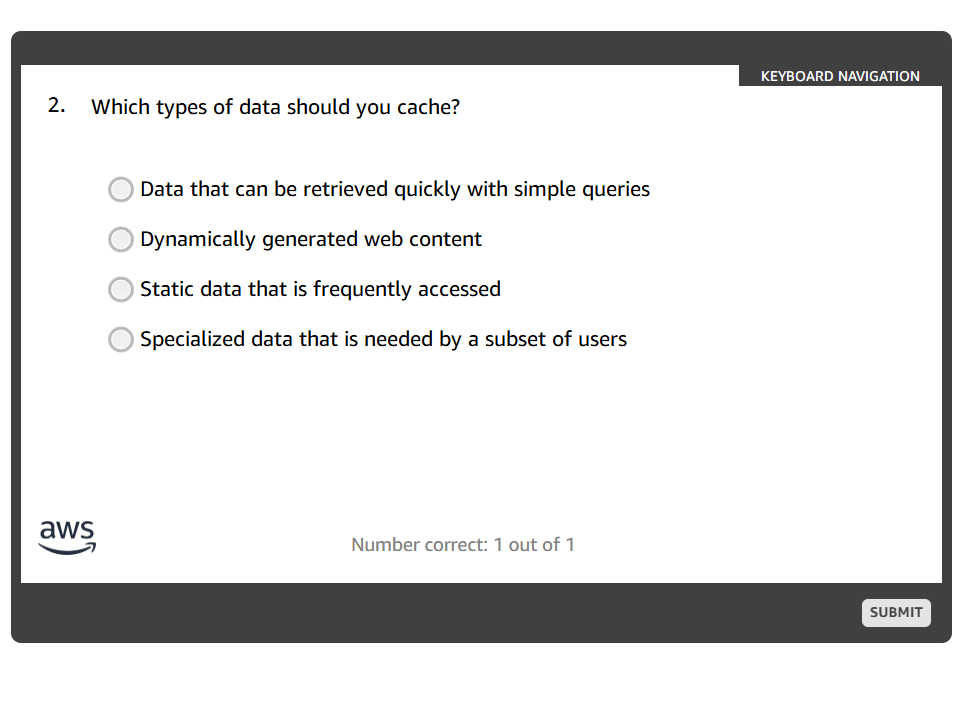Screen dimensions: 975x713
Task: Click the KEYBOARD NAVIGATION tab header
Action: [840, 76]
